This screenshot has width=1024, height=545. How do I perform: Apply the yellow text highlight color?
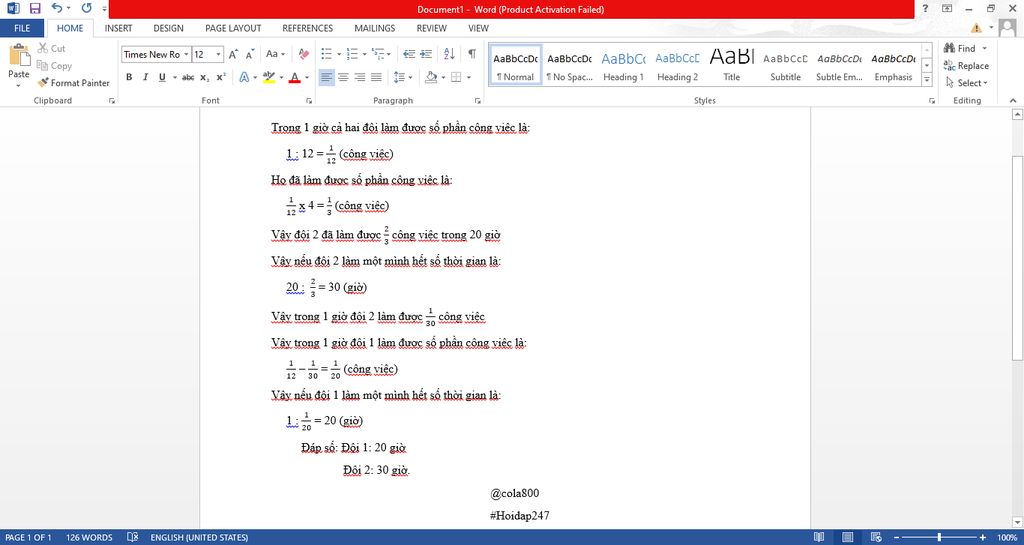[268, 77]
